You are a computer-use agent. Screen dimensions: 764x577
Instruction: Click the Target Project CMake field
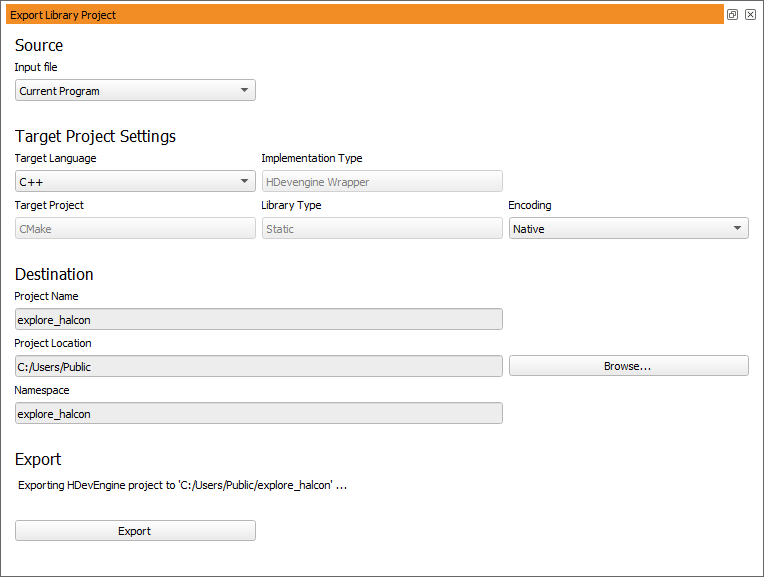[135, 229]
